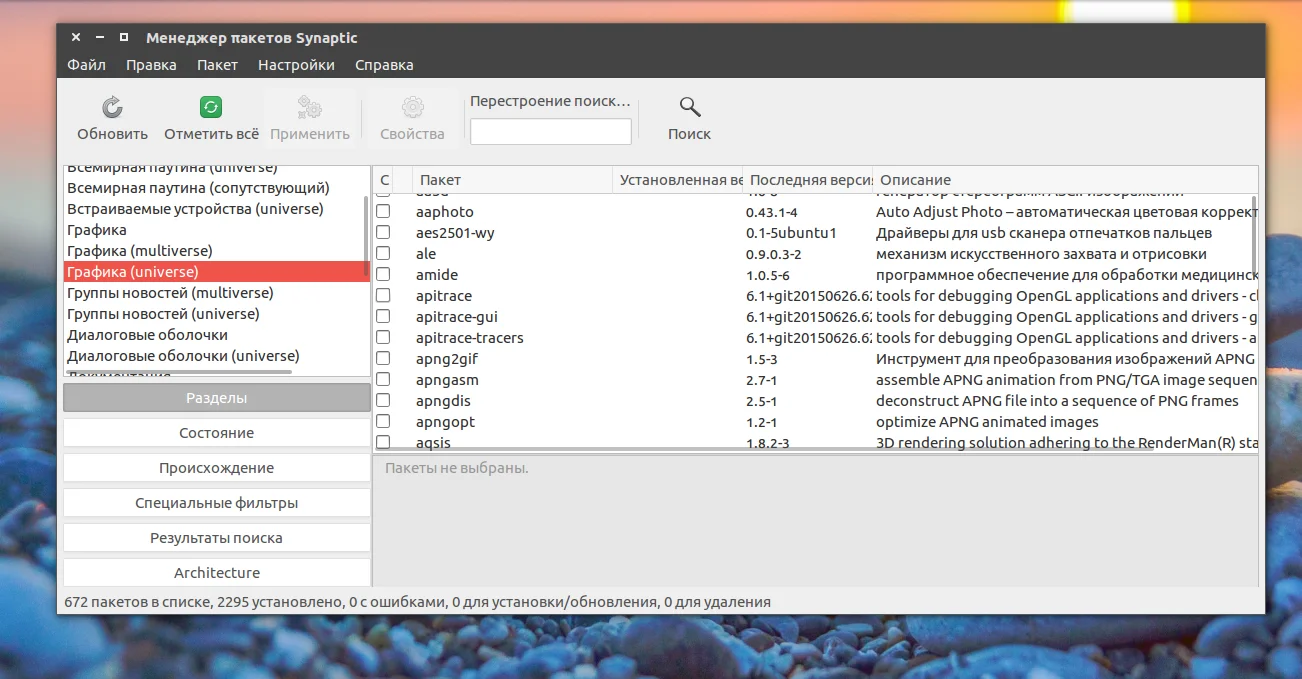Click the Специальные фильтры button
Viewport: 1302px width, 679px height.
[x=217, y=503]
